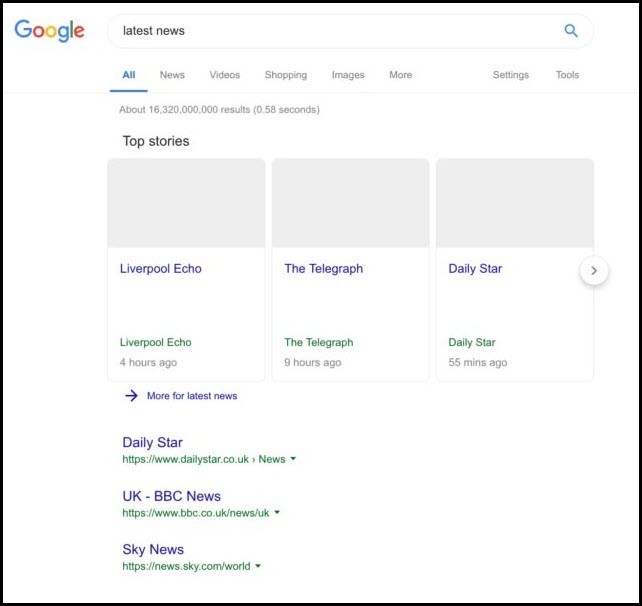642x606 pixels.
Task: Open the search Tools option
Action: tap(567, 75)
